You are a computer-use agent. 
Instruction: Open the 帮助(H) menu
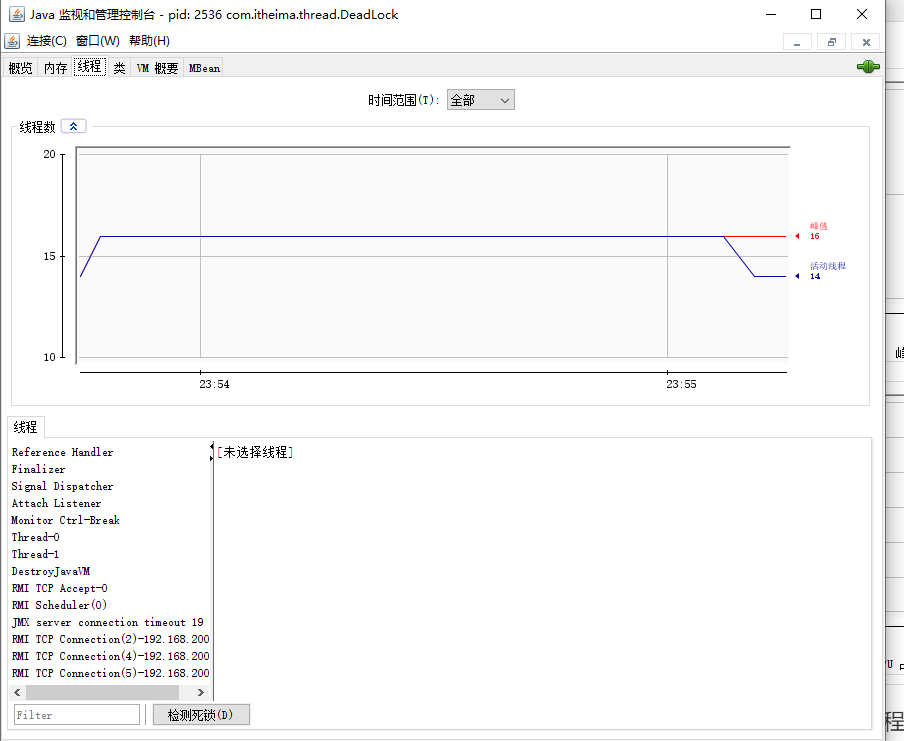pos(149,41)
